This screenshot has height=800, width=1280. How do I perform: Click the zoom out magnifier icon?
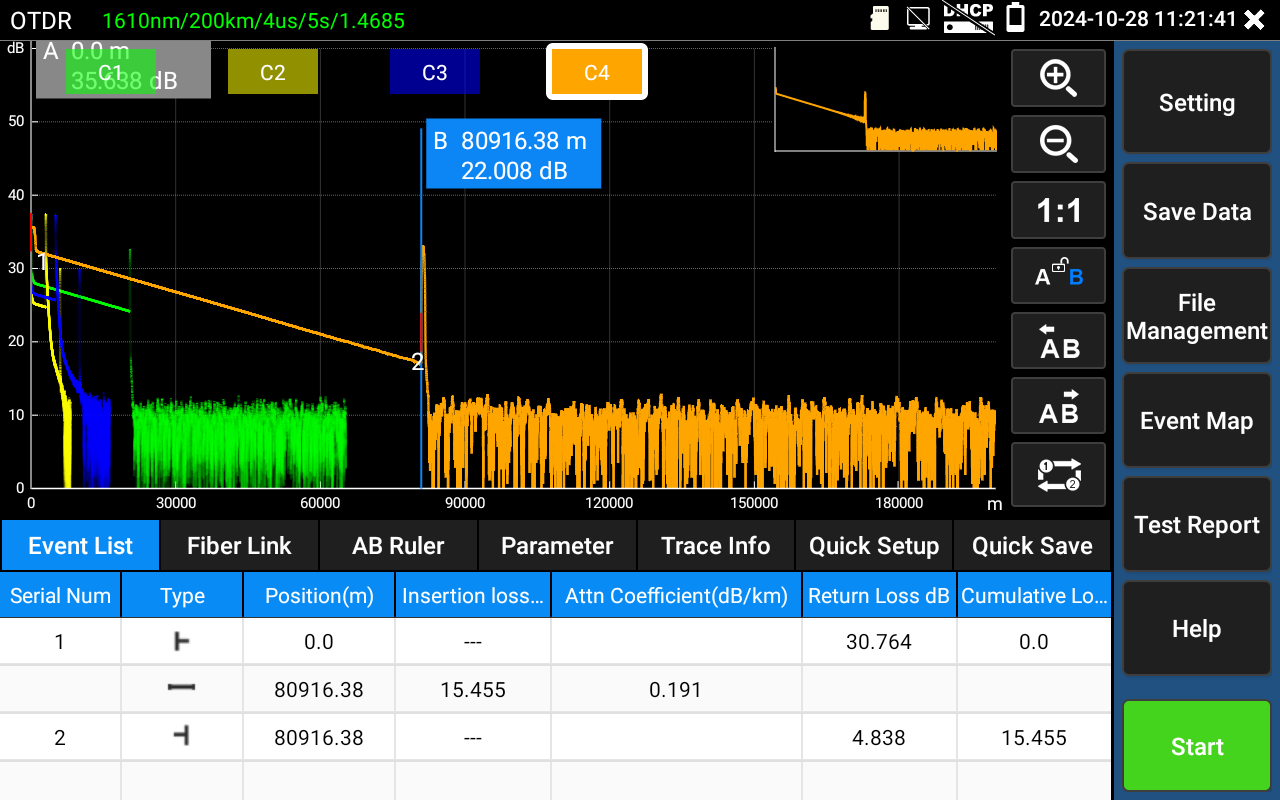point(1058,144)
